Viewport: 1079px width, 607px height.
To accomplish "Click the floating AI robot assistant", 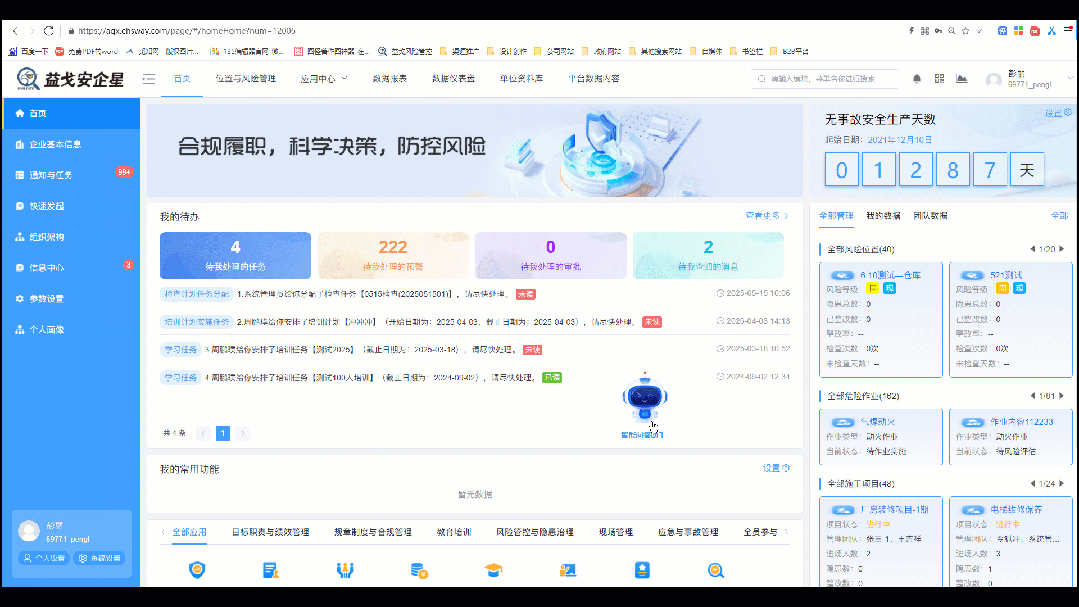I will pyautogui.click(x=645, y=398).
